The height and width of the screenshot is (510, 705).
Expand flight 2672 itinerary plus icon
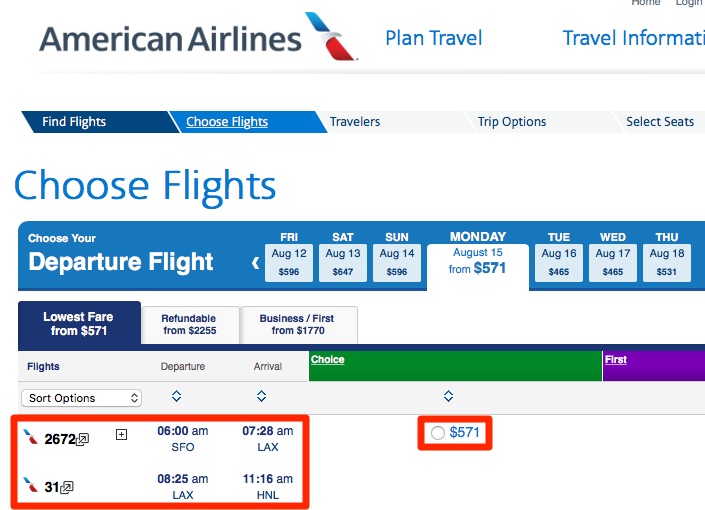click(121, 434)
